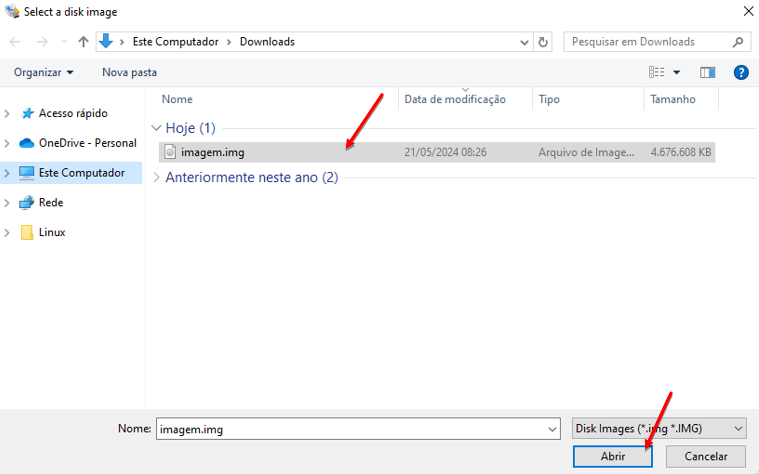
Task: Click the Back navigation arrow
Action: click(15, 42)
